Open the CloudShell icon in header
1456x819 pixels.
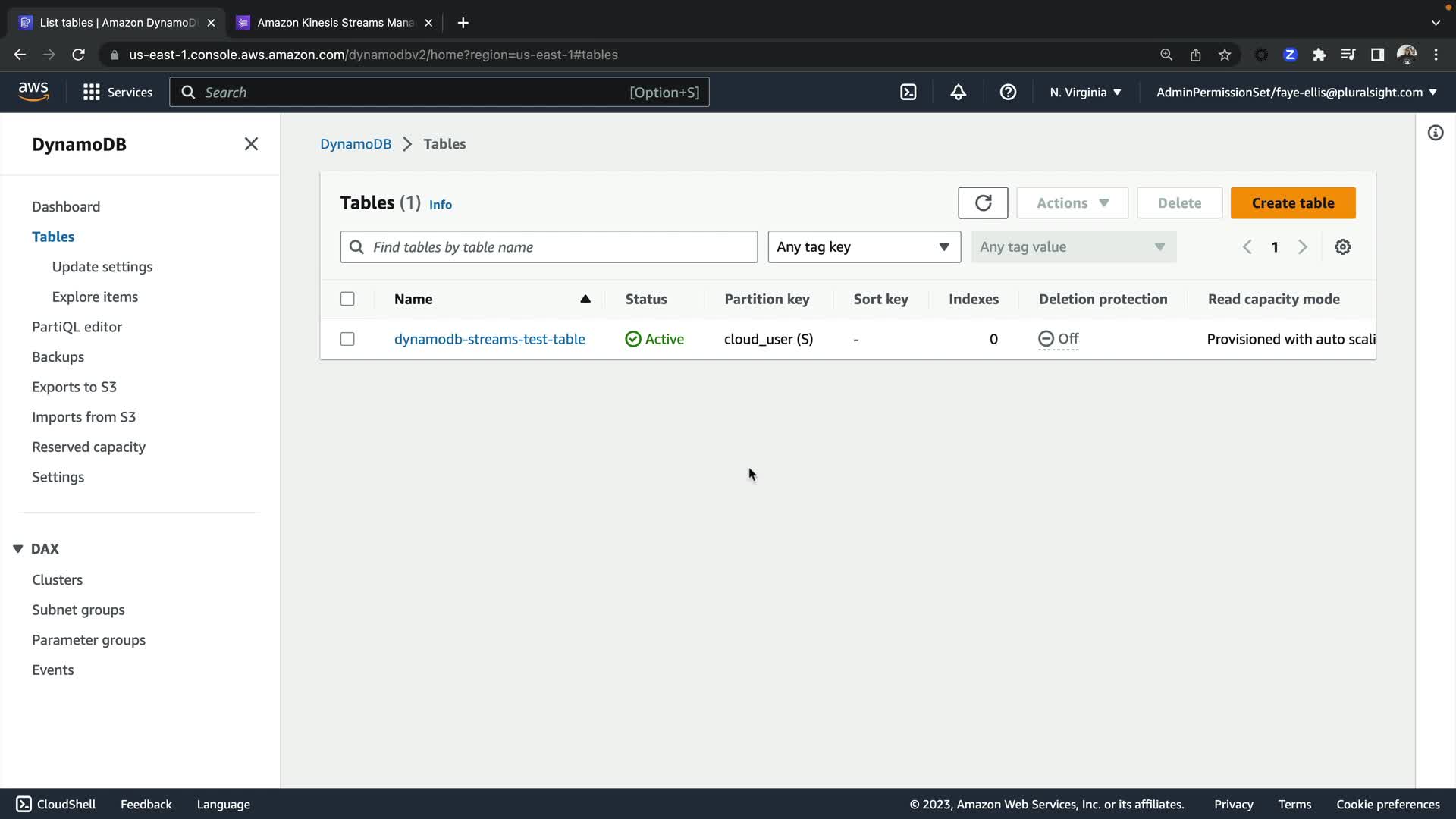point(908,93)
